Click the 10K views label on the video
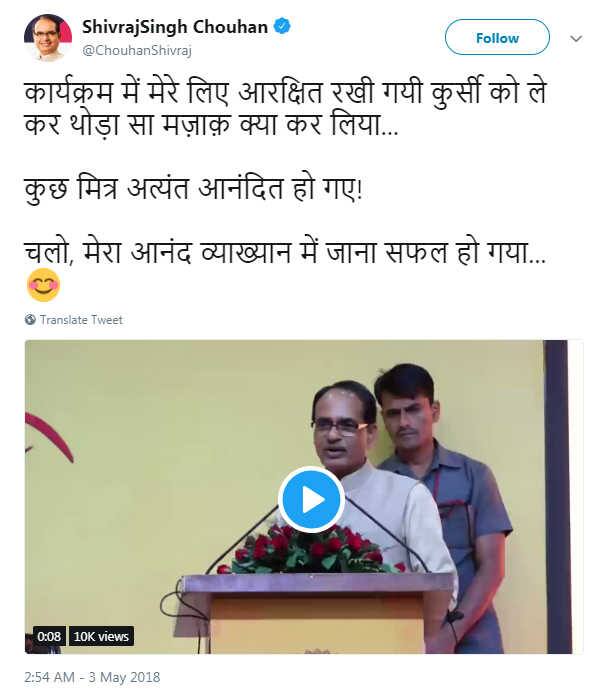The image size is (609, 692). point(101,636)
